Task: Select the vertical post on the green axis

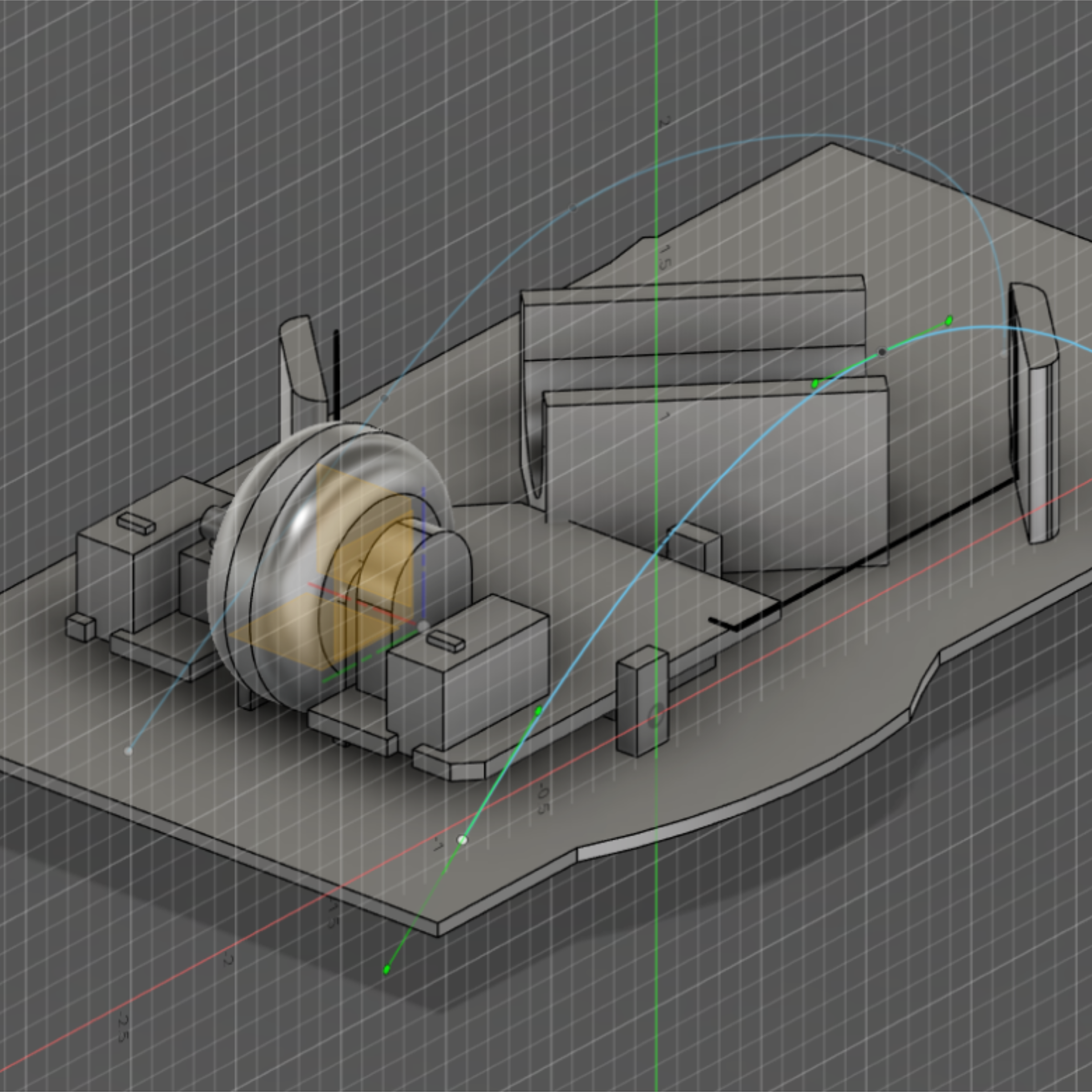Action: pos(642,702)
